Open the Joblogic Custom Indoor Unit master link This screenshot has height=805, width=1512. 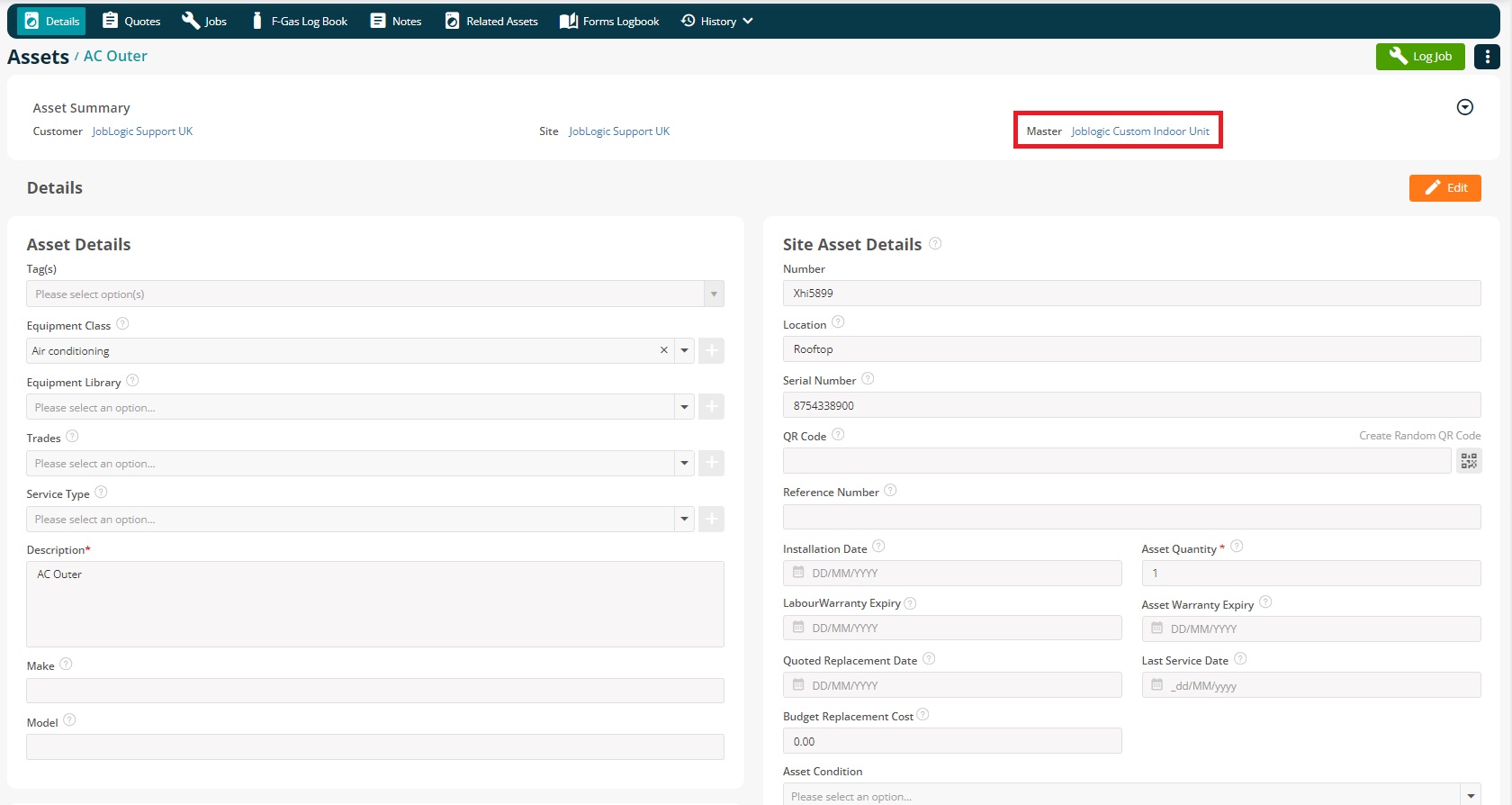[1140, 131]
